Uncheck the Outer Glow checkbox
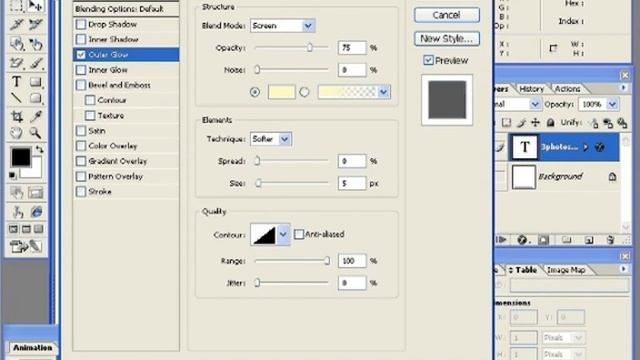Screen dimensions: 640x360 (x=81, y=55)
